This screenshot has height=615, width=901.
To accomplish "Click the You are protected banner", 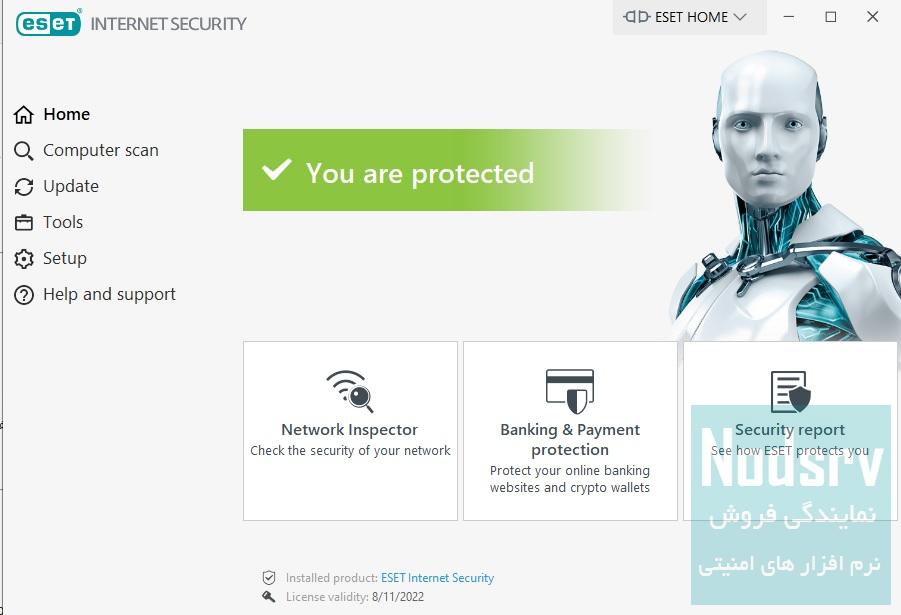I will [420, 173].
